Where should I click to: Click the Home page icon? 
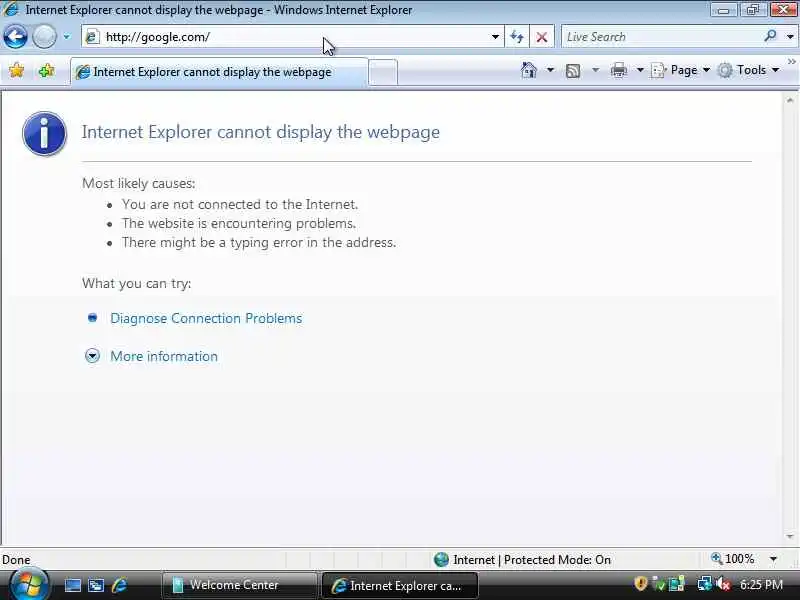(529, 70)
